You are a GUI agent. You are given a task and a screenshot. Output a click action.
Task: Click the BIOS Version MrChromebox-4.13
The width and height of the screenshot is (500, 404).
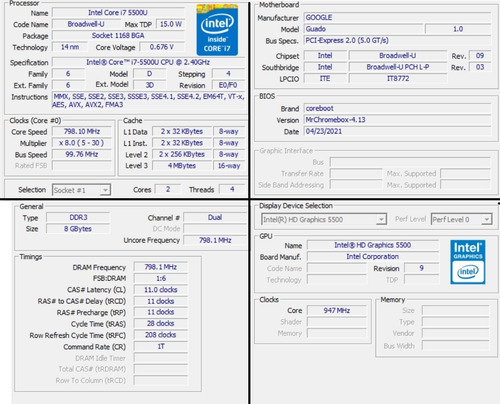click(397, 120)
